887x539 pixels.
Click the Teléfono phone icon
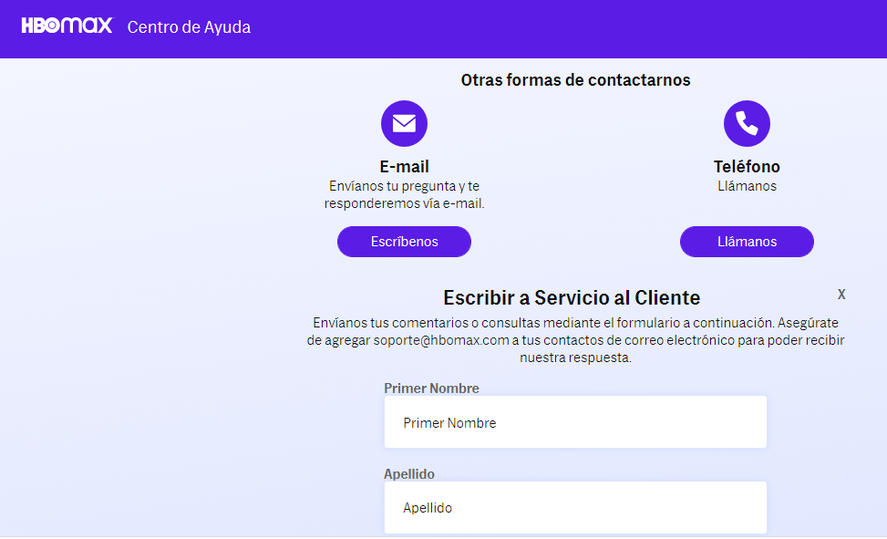coord(747,123)
